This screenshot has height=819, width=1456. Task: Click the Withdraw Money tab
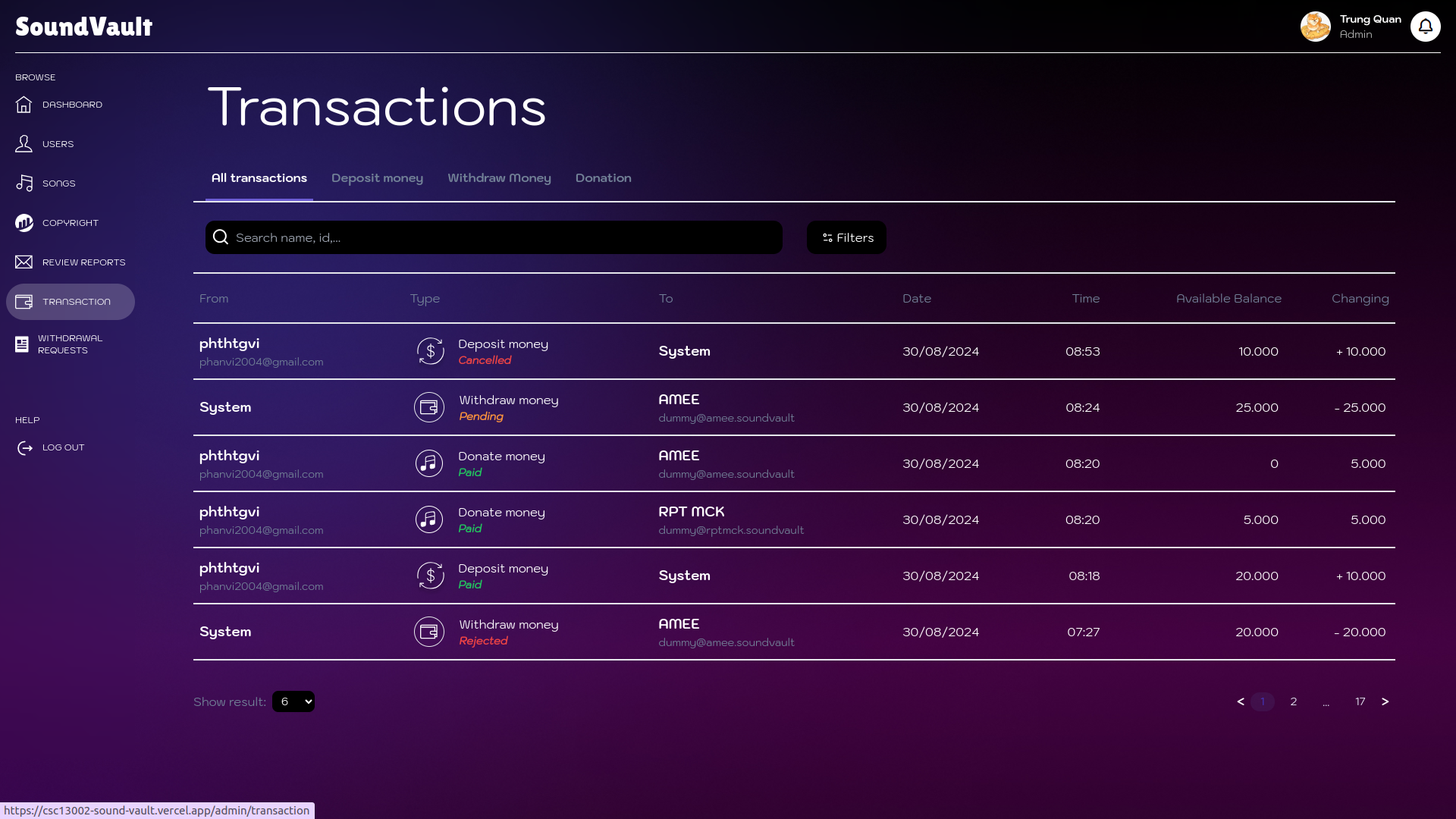tap(499, 178)
